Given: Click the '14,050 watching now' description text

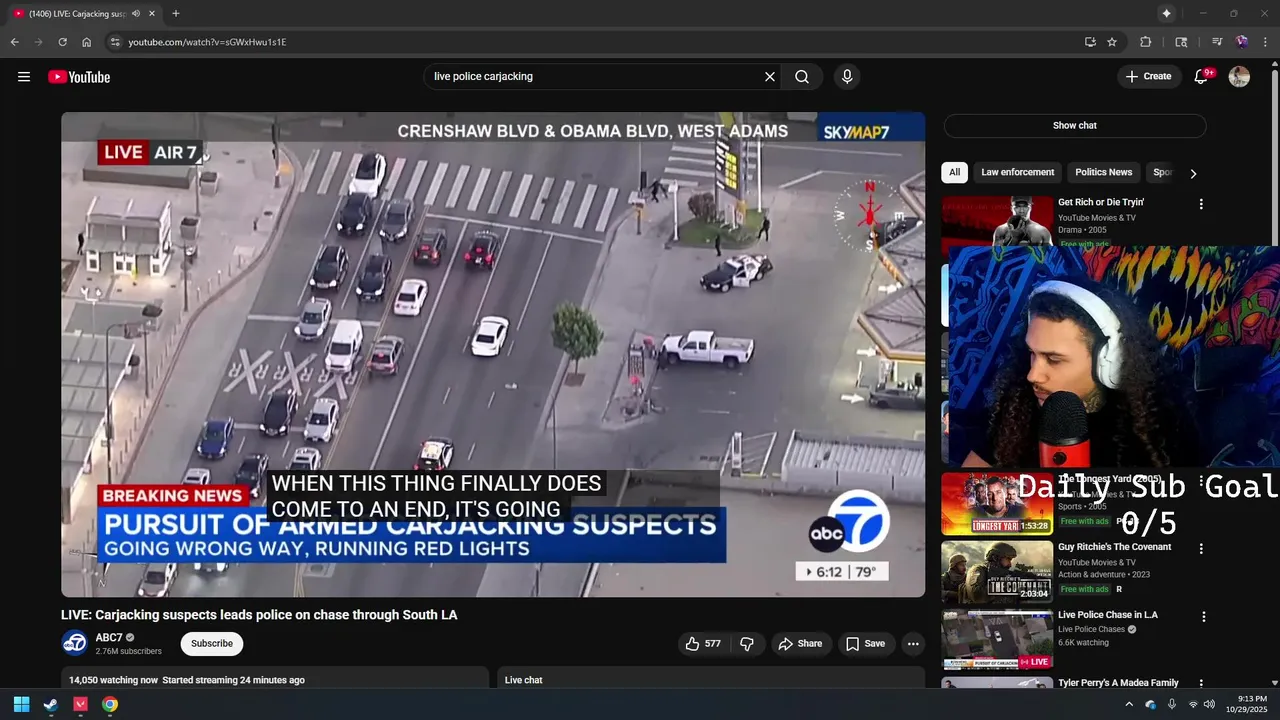Looking at the screenshot, I should [113, 680].
